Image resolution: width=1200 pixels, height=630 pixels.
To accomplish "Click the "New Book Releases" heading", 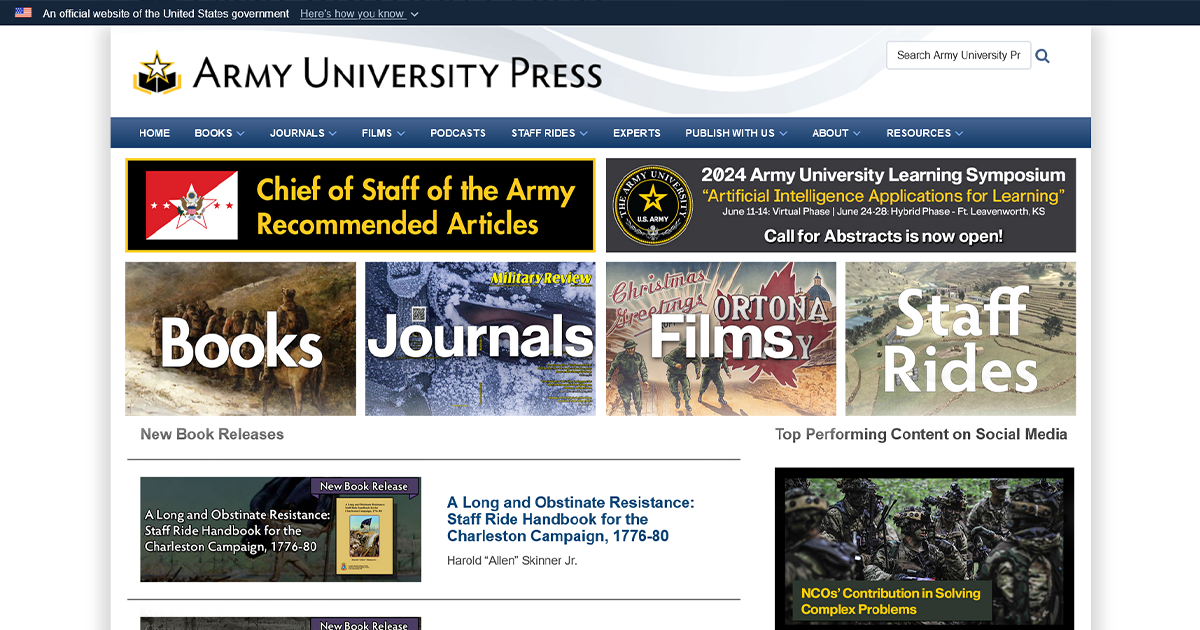I will point(212,434).
